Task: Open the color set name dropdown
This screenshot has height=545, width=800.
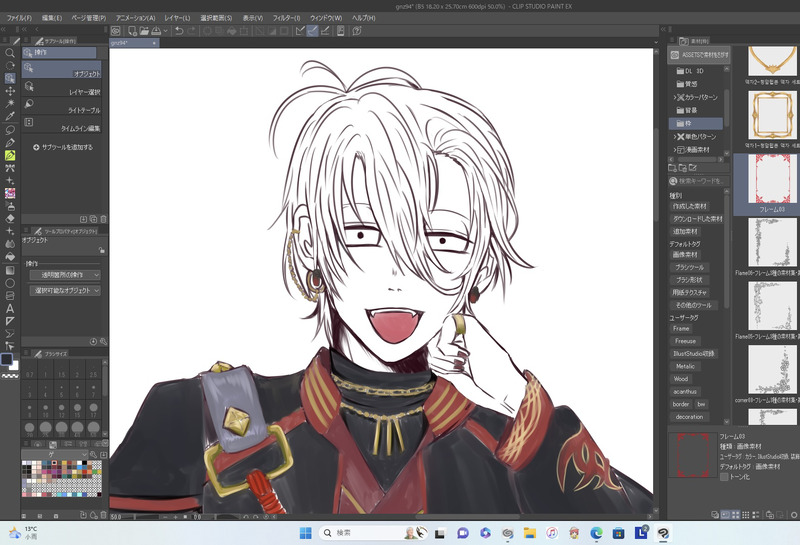Action: [x=55, y=454]
